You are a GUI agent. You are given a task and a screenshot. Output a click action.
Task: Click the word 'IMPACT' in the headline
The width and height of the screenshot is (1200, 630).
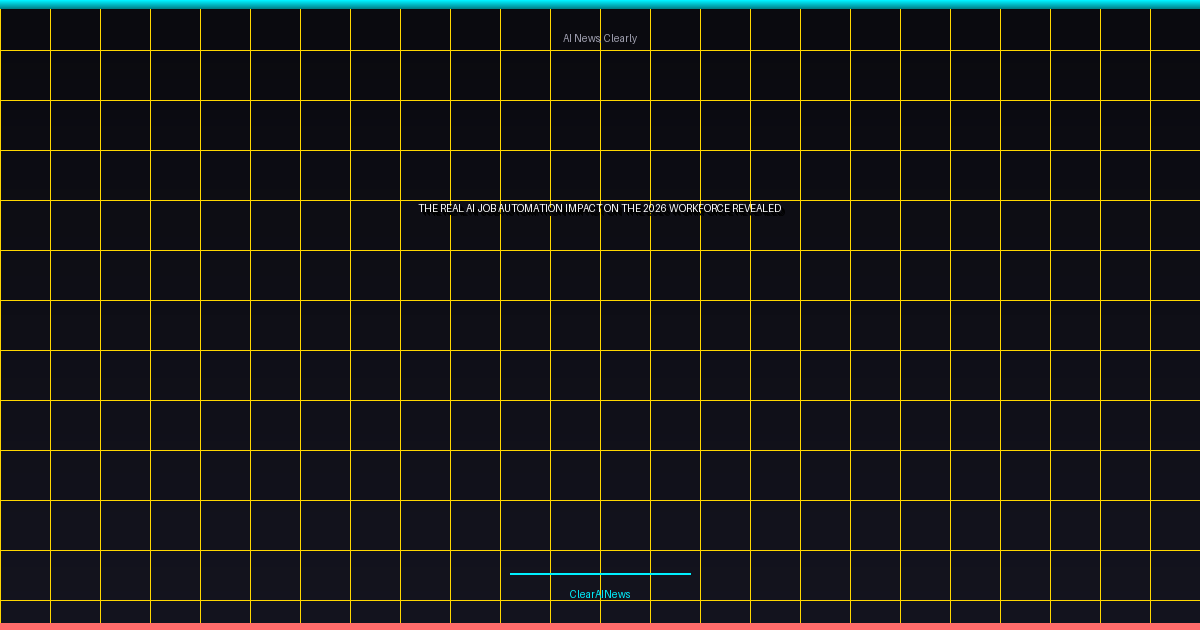click(x=584, y=209)
